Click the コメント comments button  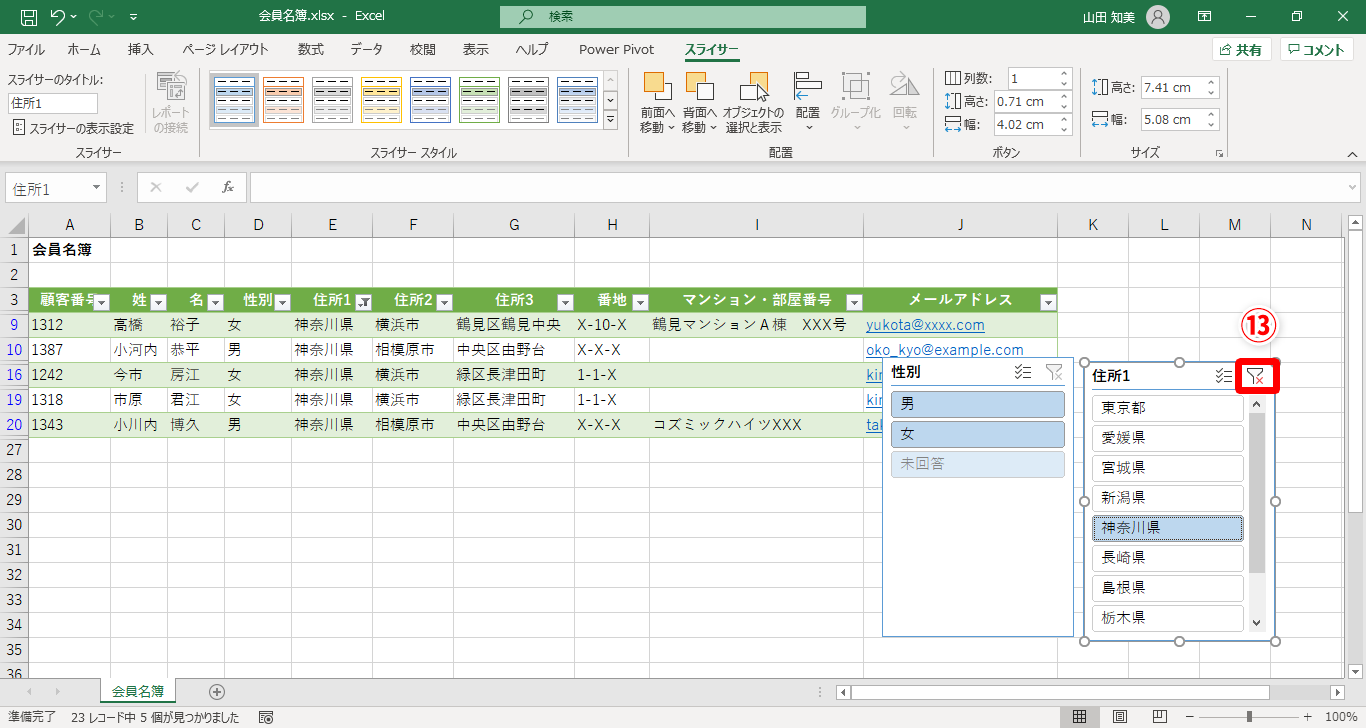(x=1316, y=50)
